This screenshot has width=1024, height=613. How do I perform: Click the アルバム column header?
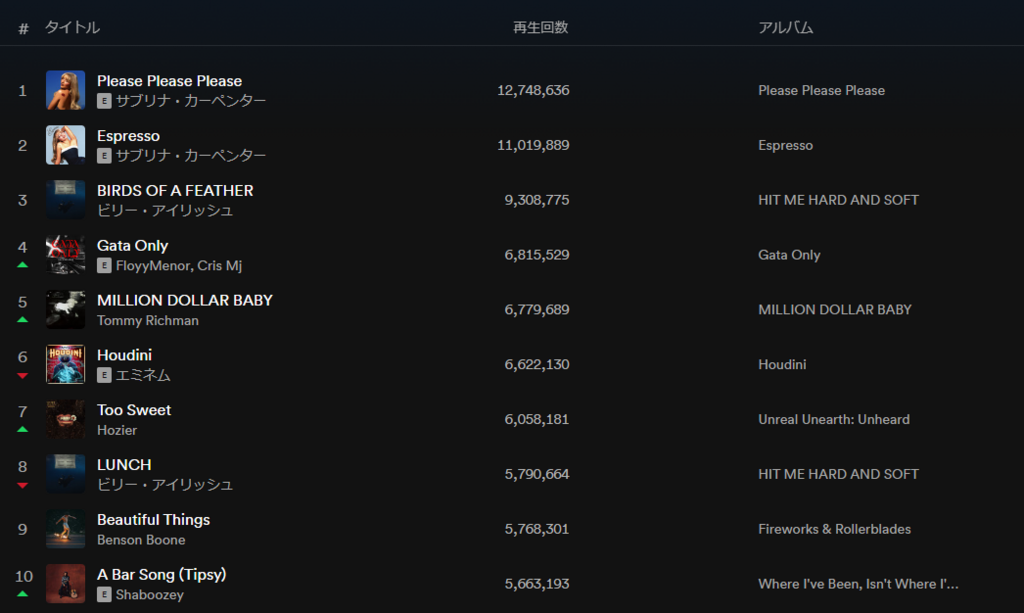(x=786, y=27)
